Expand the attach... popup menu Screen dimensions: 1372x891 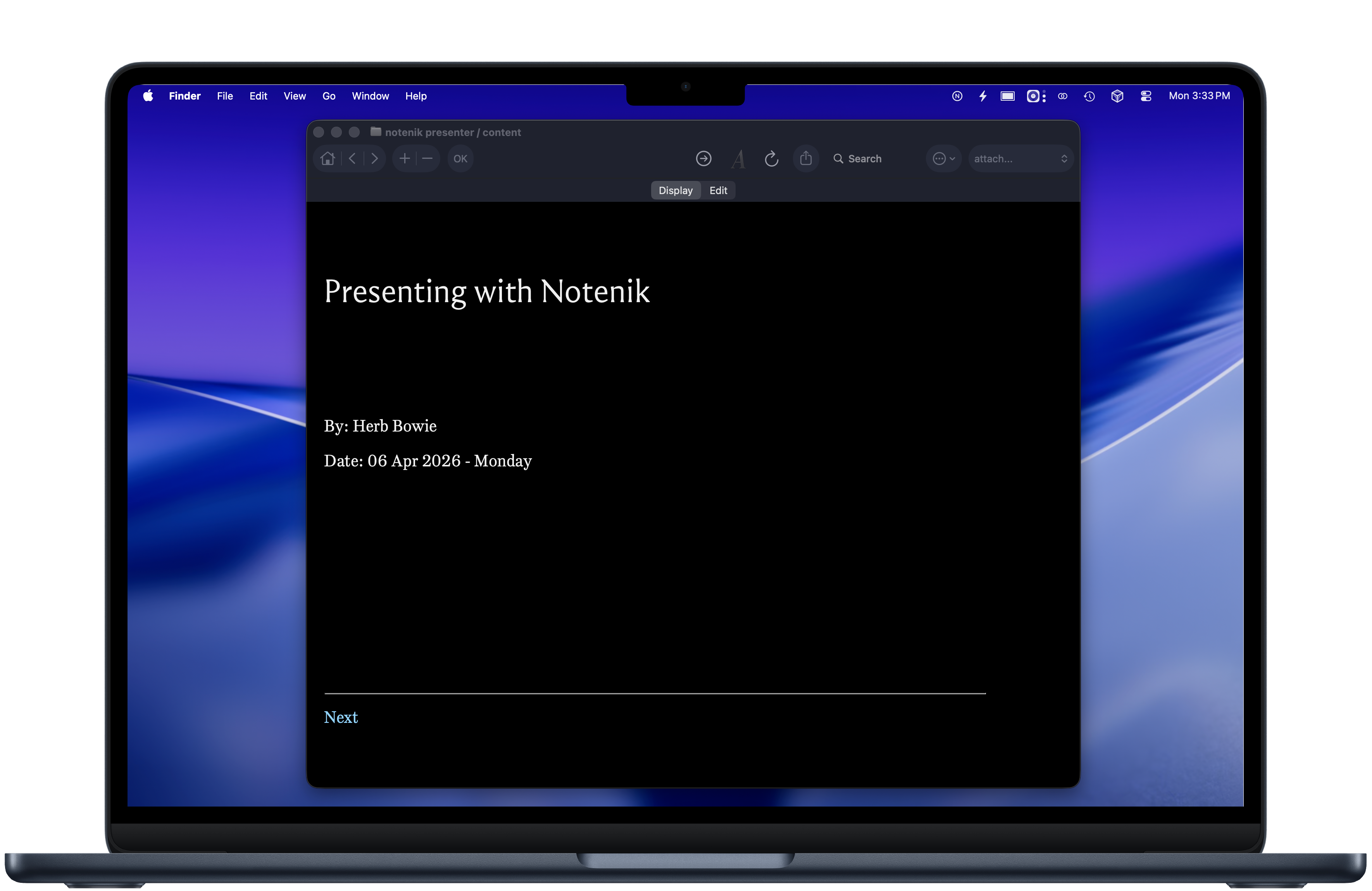1020,158
